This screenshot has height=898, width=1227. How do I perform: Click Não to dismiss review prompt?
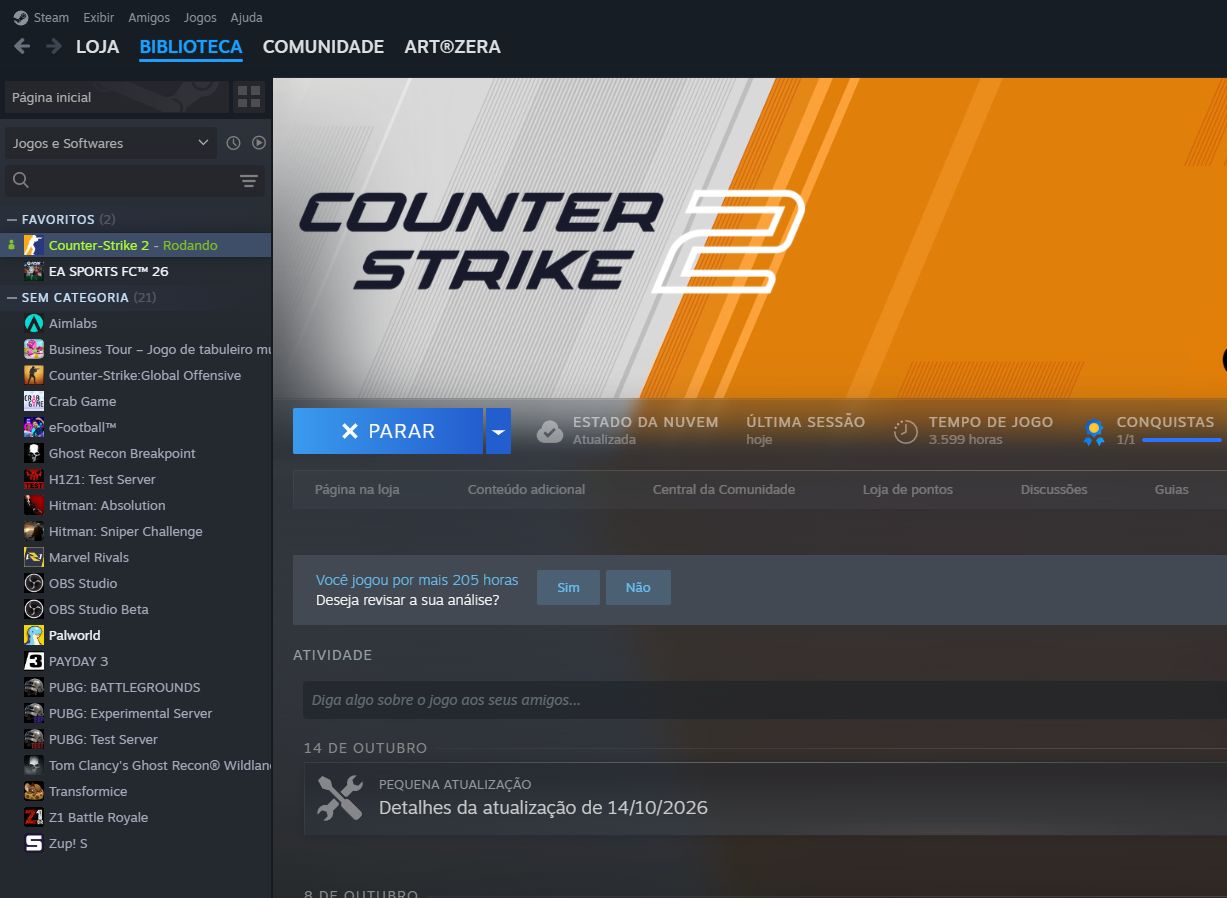click(638, 587)
